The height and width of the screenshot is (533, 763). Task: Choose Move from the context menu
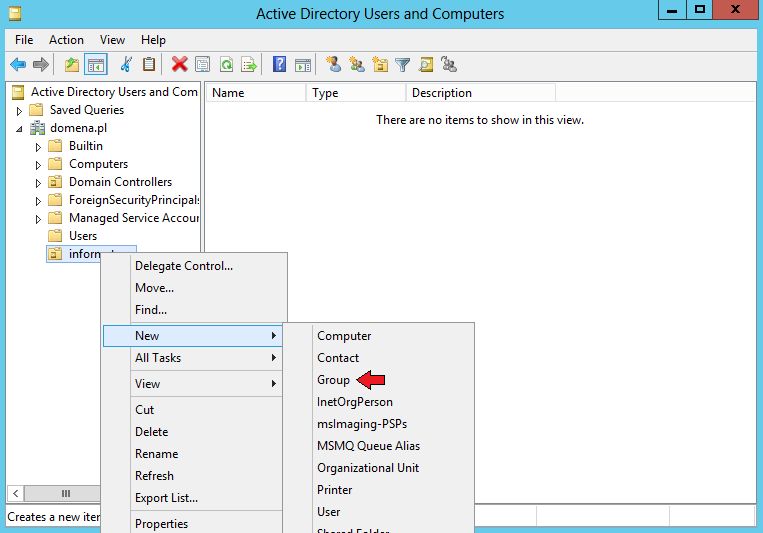[154, 288]
